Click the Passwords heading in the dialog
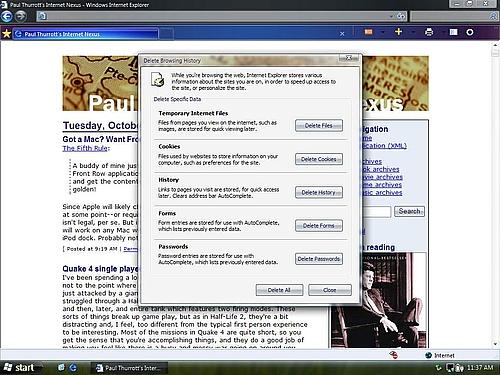The width and height of the screenshot is (500, 375). (x=173, y=247)
